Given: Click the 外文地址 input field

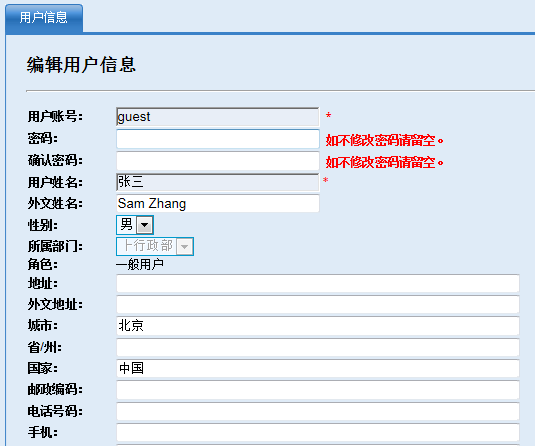Looking at the screenshot, I should point(318,305).
